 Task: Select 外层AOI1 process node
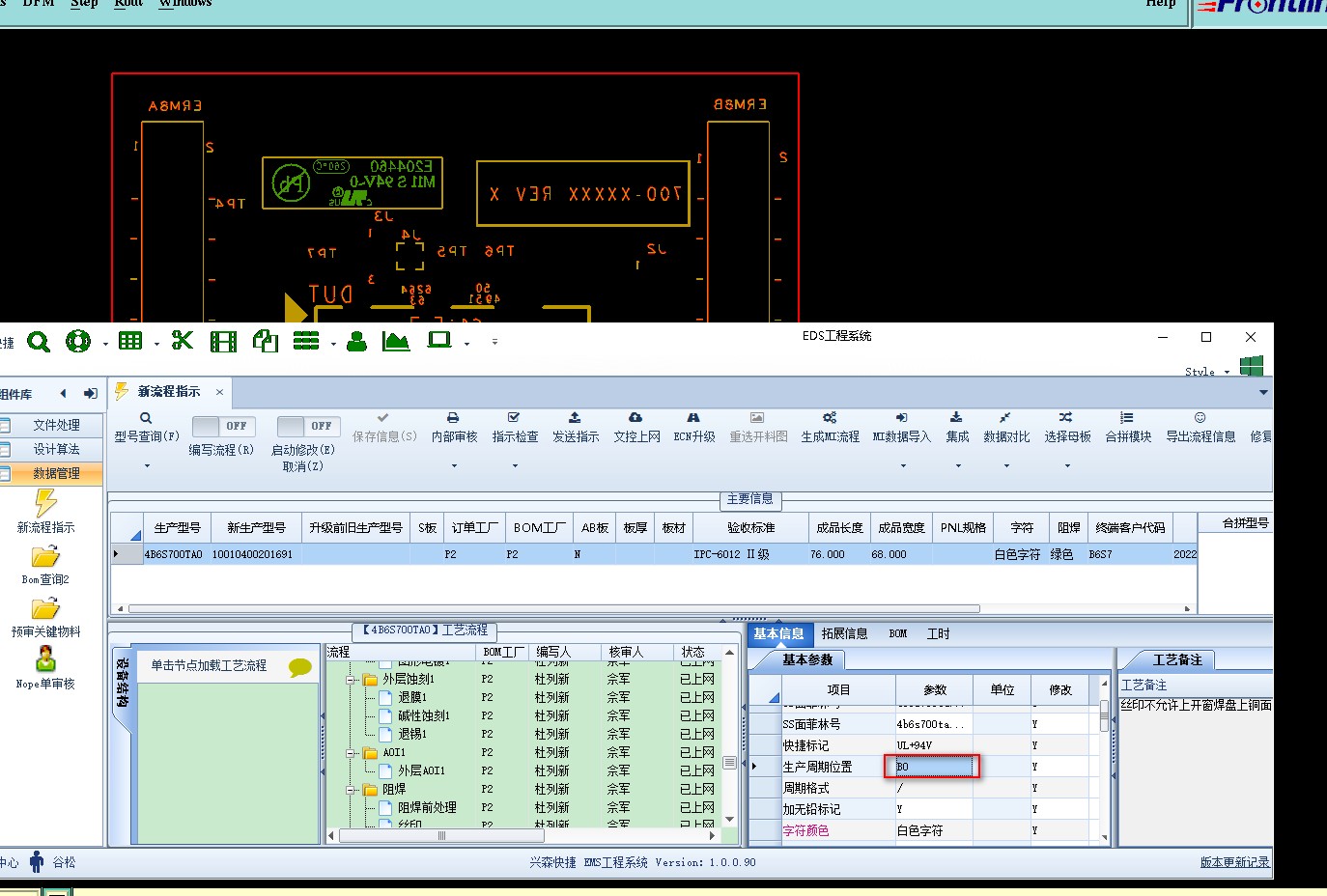421,771
